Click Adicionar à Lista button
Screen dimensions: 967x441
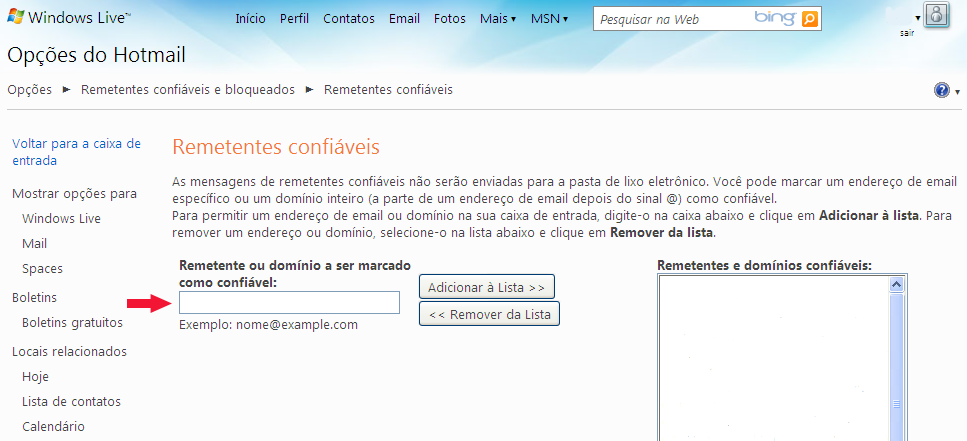pyautogui.click(x=487, y=287)
